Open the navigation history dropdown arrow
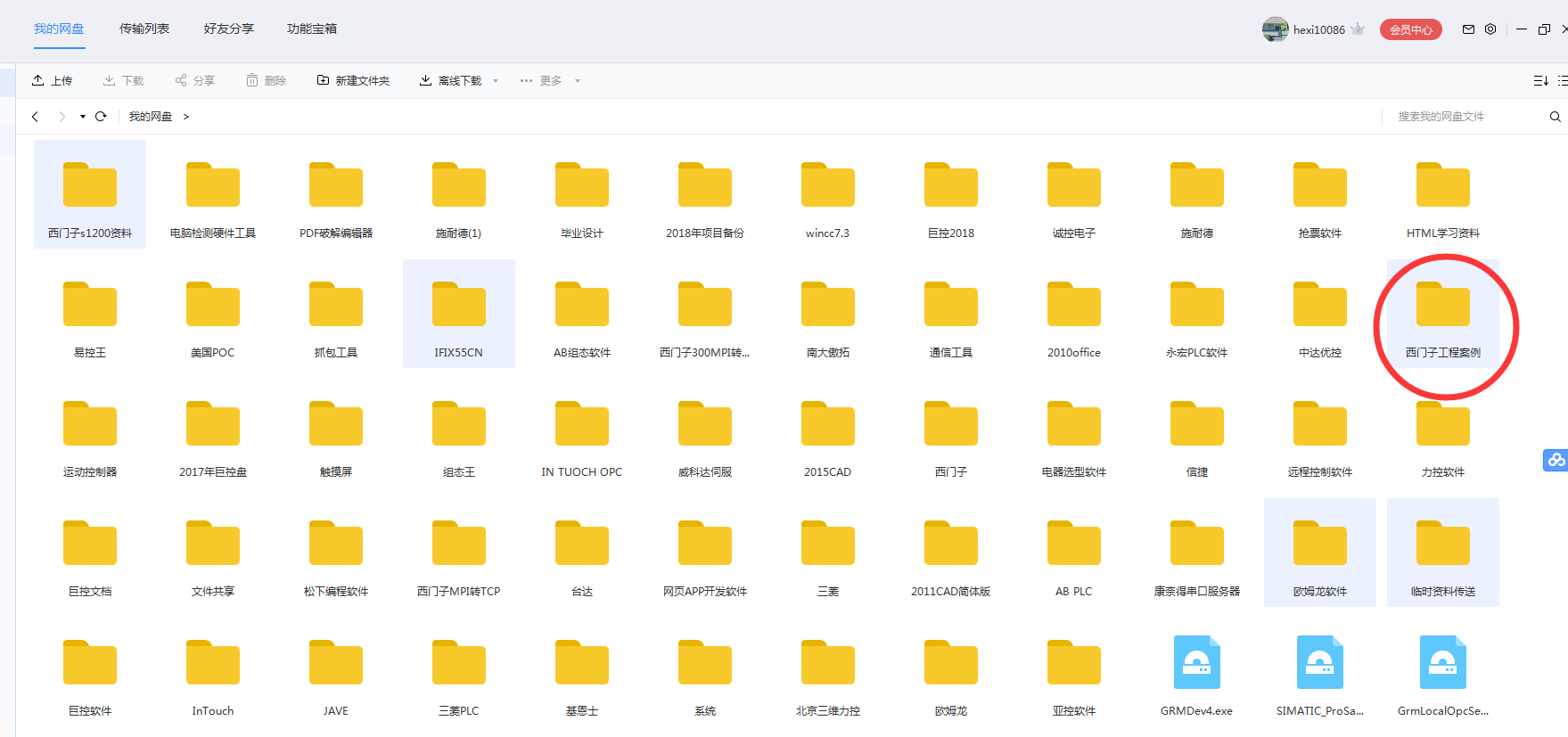1568x737 pixels. (x=82, y=117)
